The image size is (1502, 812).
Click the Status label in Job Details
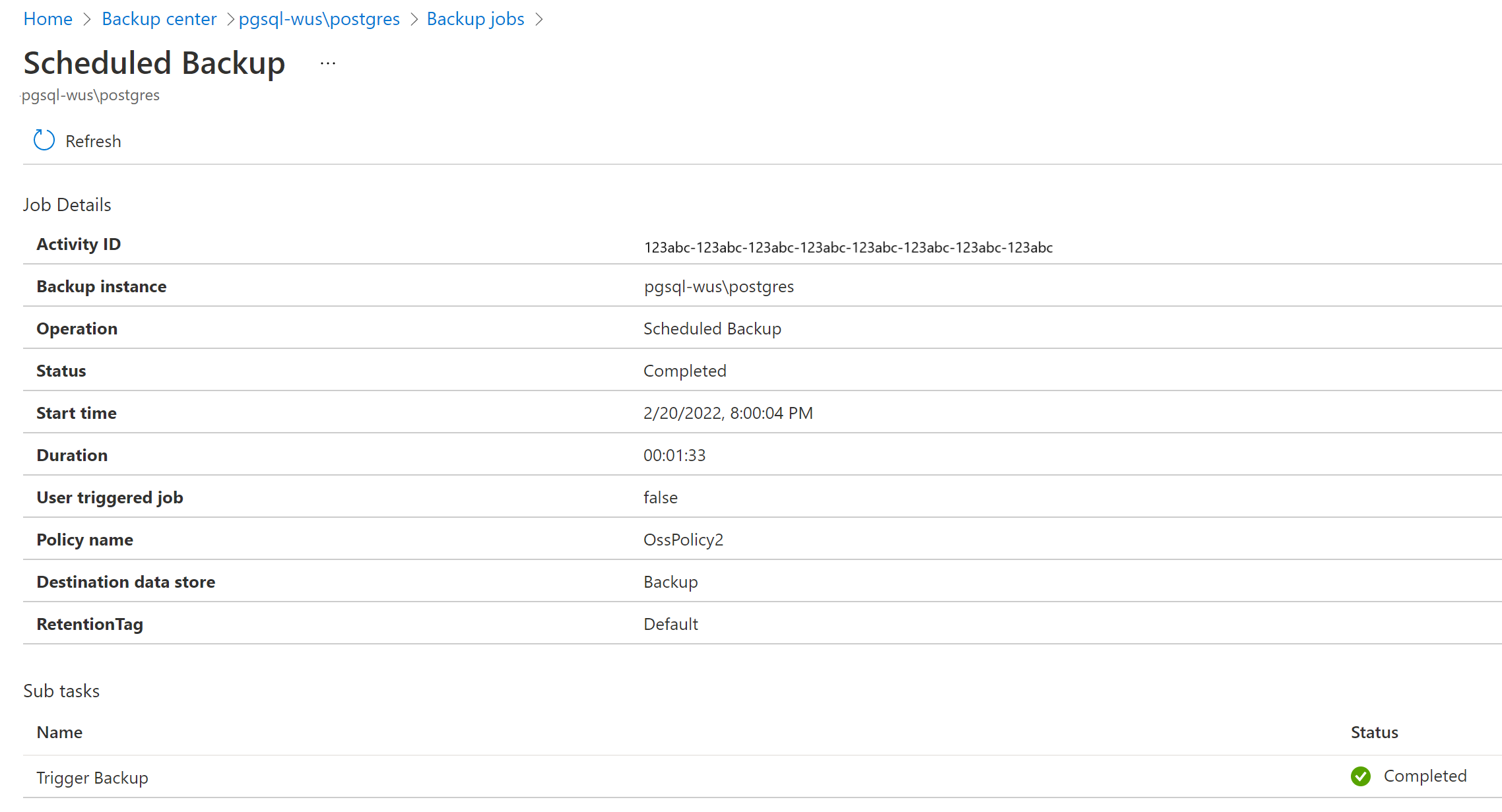pos(61,371)
